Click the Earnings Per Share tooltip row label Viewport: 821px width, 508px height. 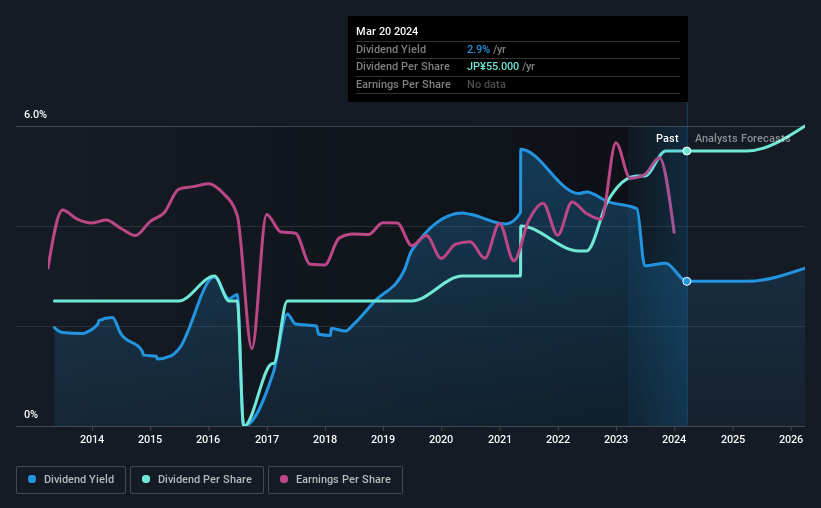[403, 84]
